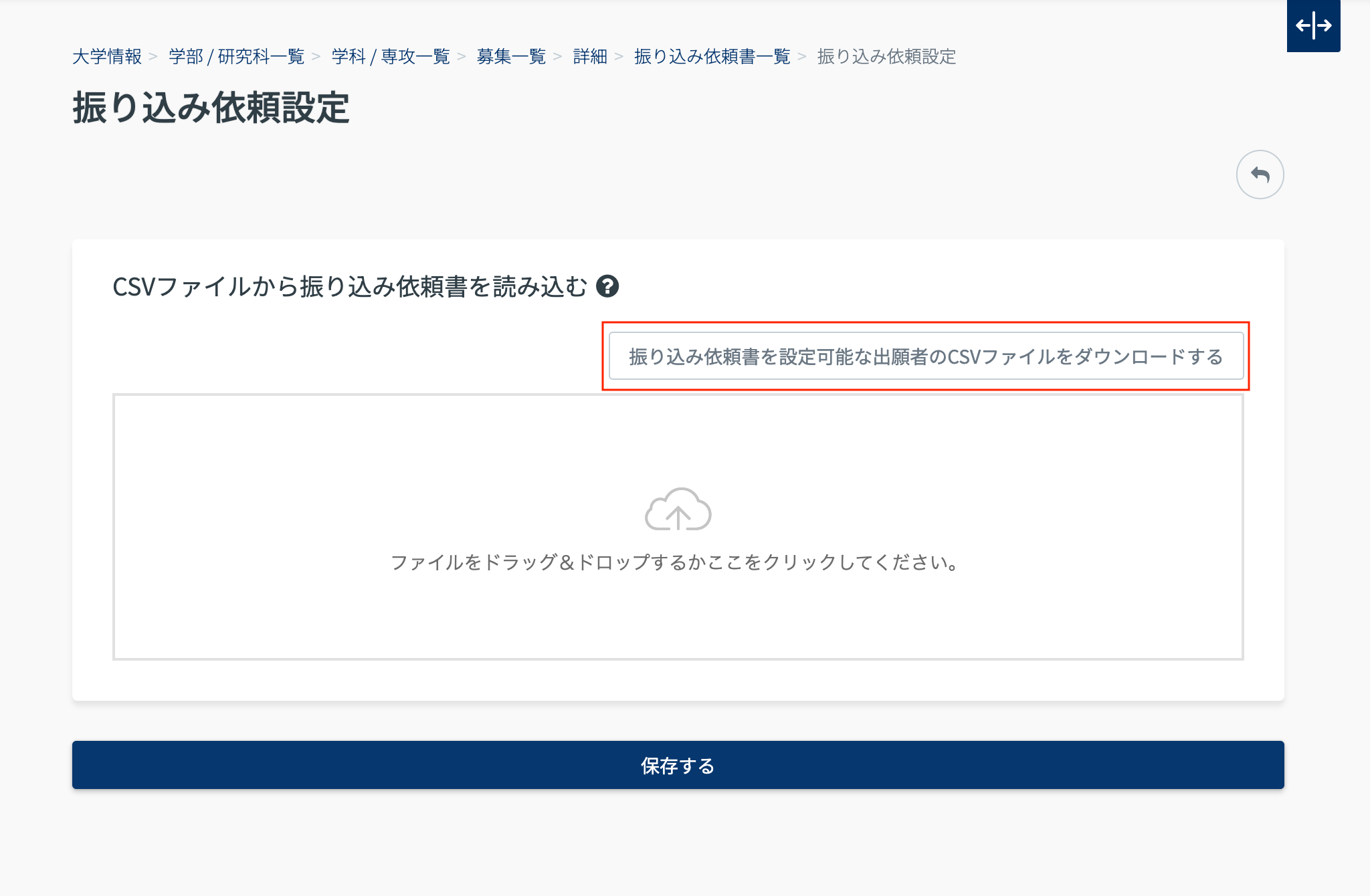Open the question mark help icon

pos(607,286)
